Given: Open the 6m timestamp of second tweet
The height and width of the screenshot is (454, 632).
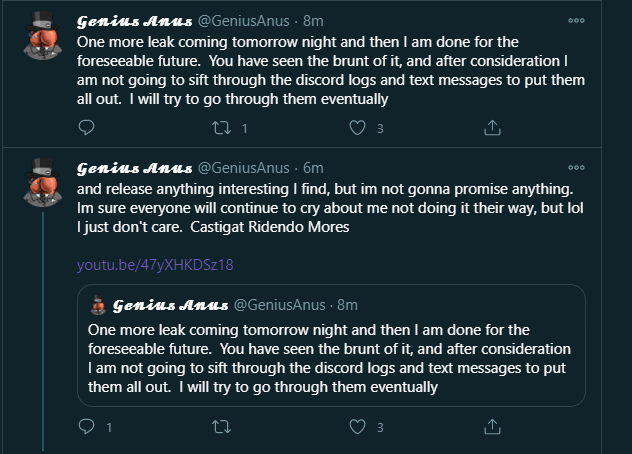Looking at the screenshot, I should pyautogui.click(x=313, y=168).
